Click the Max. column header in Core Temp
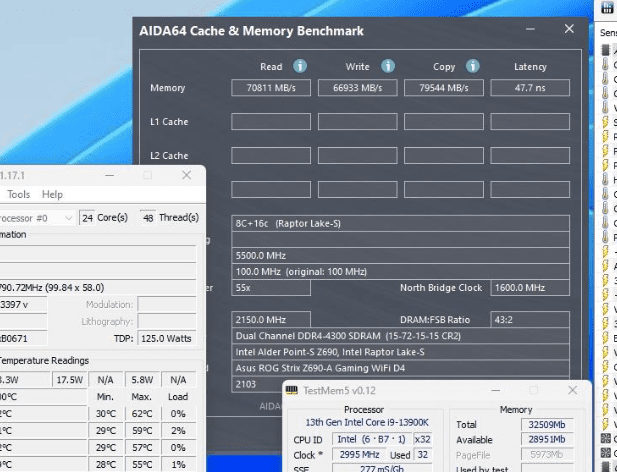Screen dimensions: 617x472 pos(142,397)
